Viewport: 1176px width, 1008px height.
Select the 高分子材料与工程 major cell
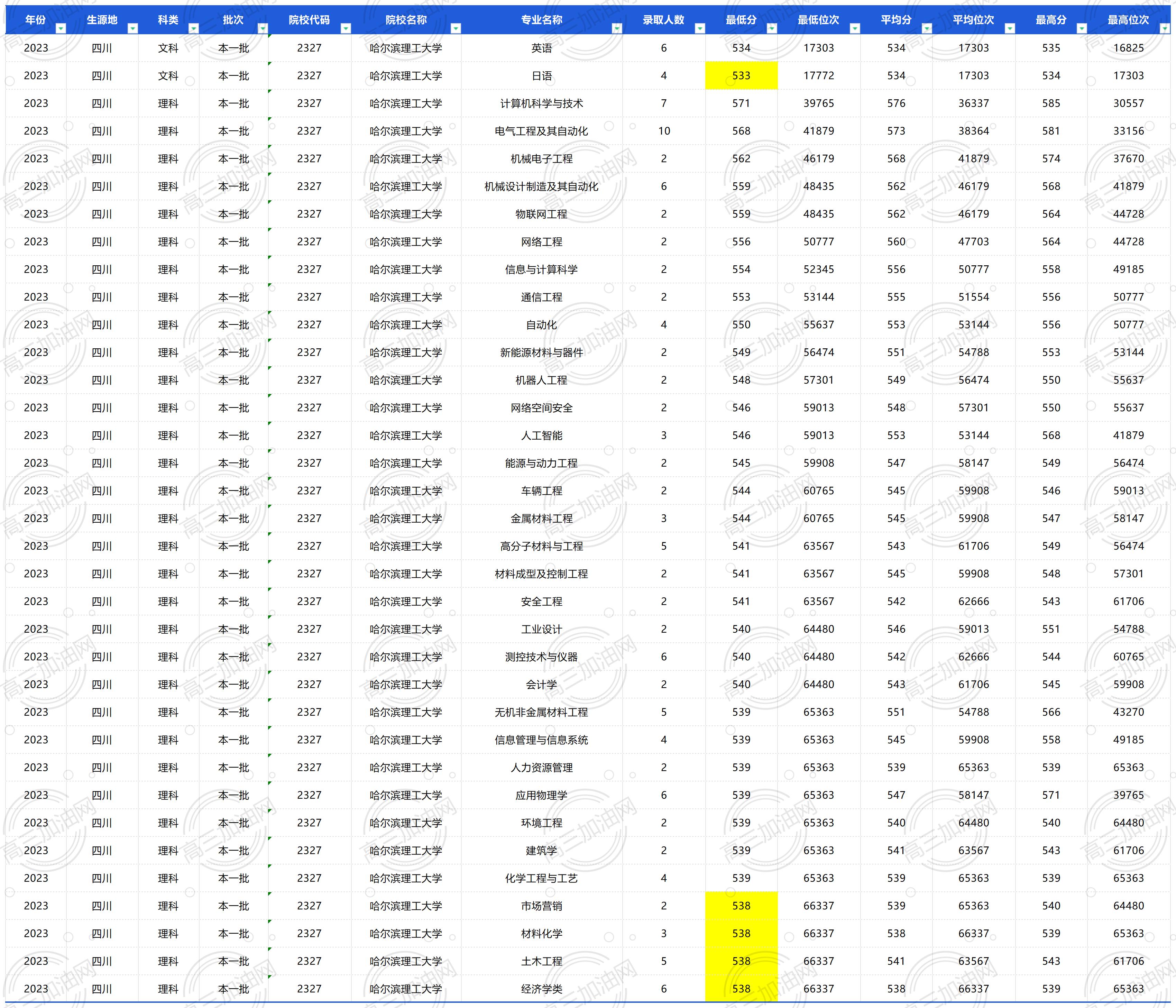click(542, 546)
